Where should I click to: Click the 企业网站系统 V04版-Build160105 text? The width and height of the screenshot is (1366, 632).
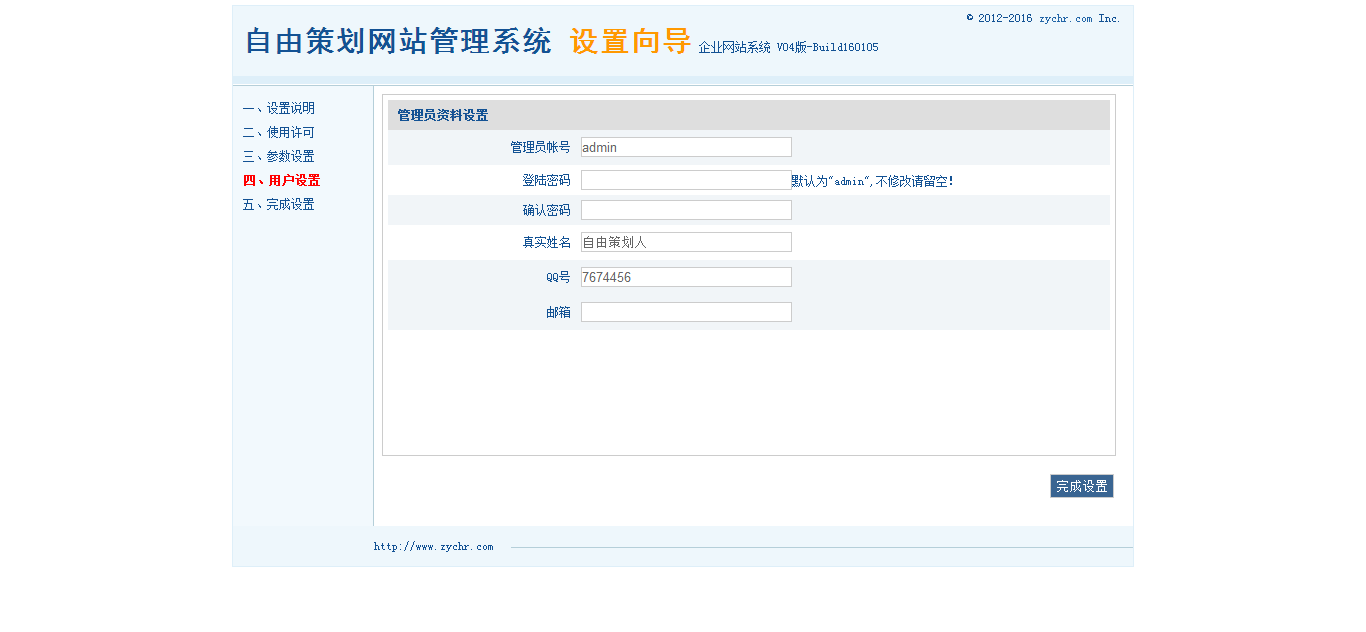click(788, 47)
